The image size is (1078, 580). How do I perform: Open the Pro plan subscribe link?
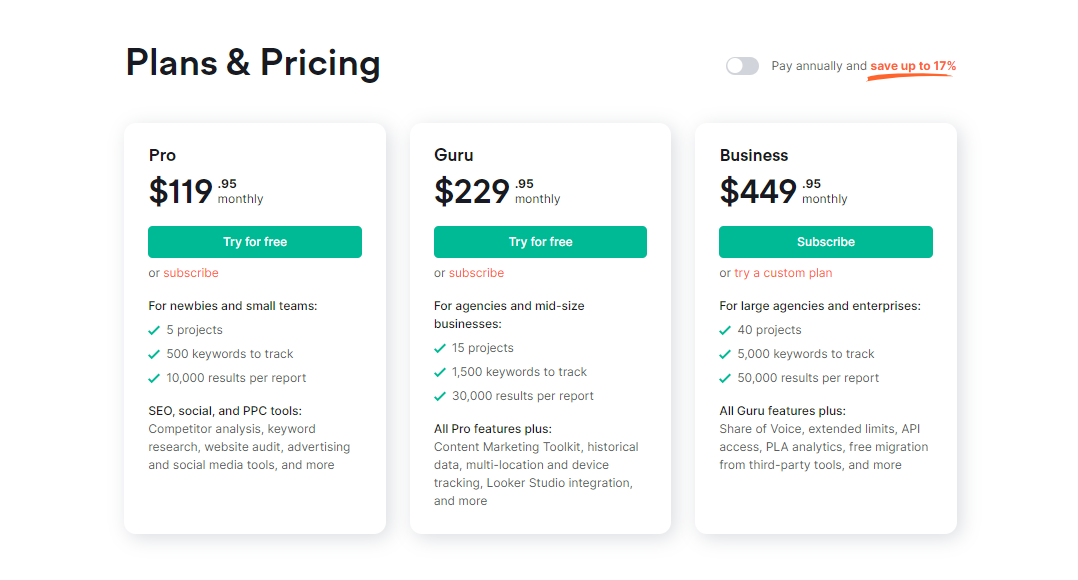pos(191,273)
